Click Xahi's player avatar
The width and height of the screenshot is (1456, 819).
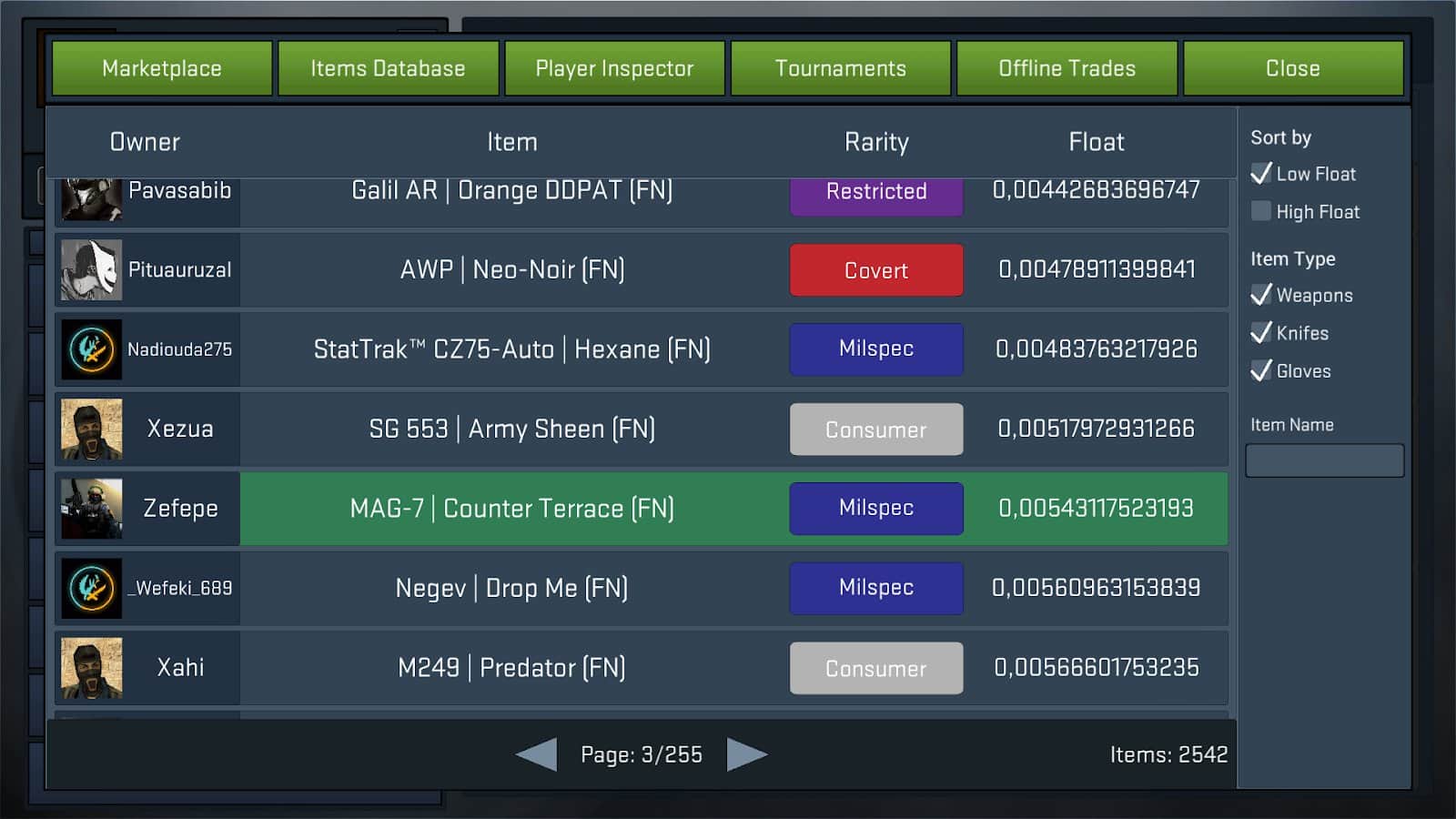pos(91,667)
